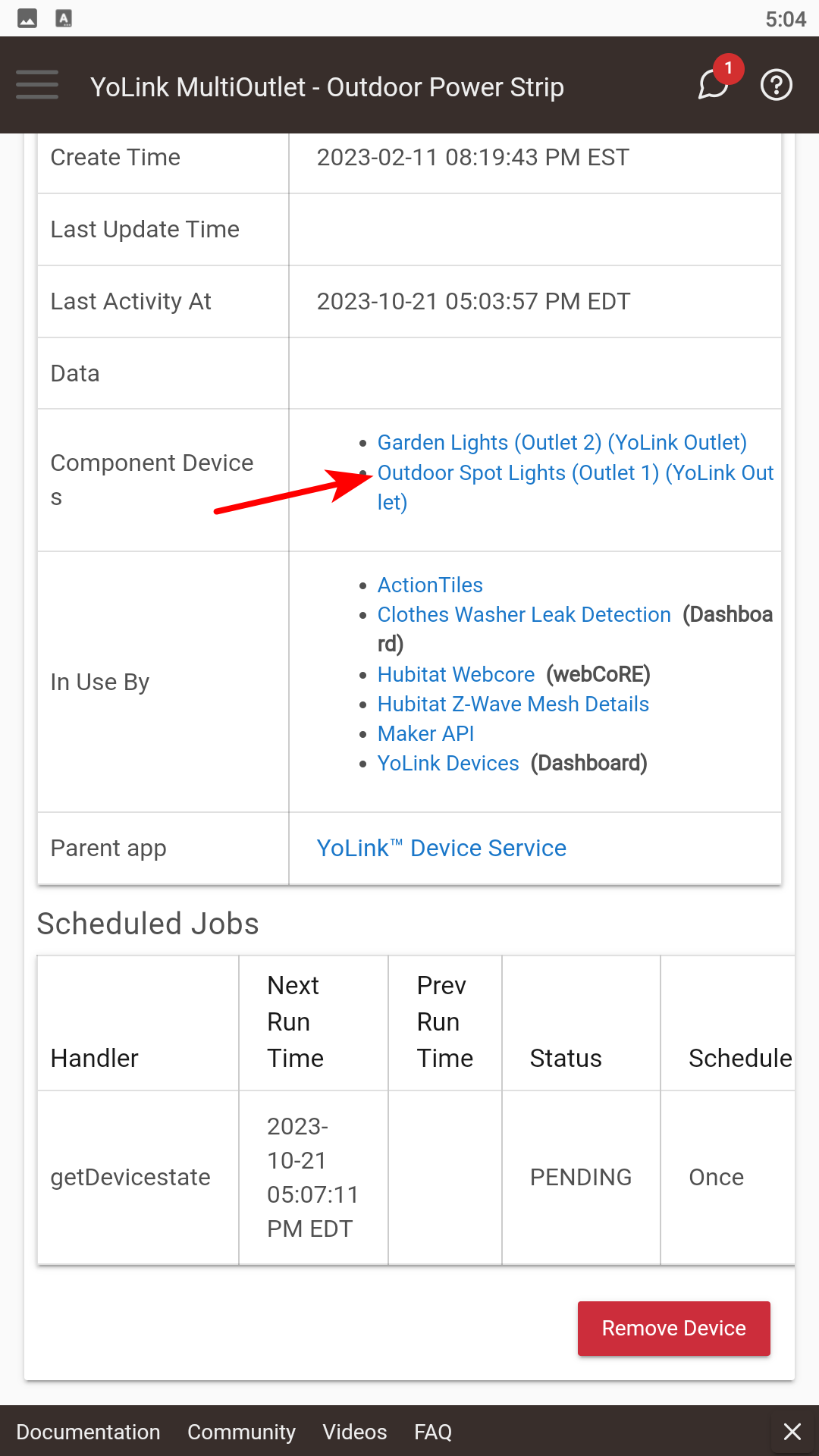Open Hubitat Z-Wave Mesh Details link
The image size is (819, 1456).
[513, 704]
